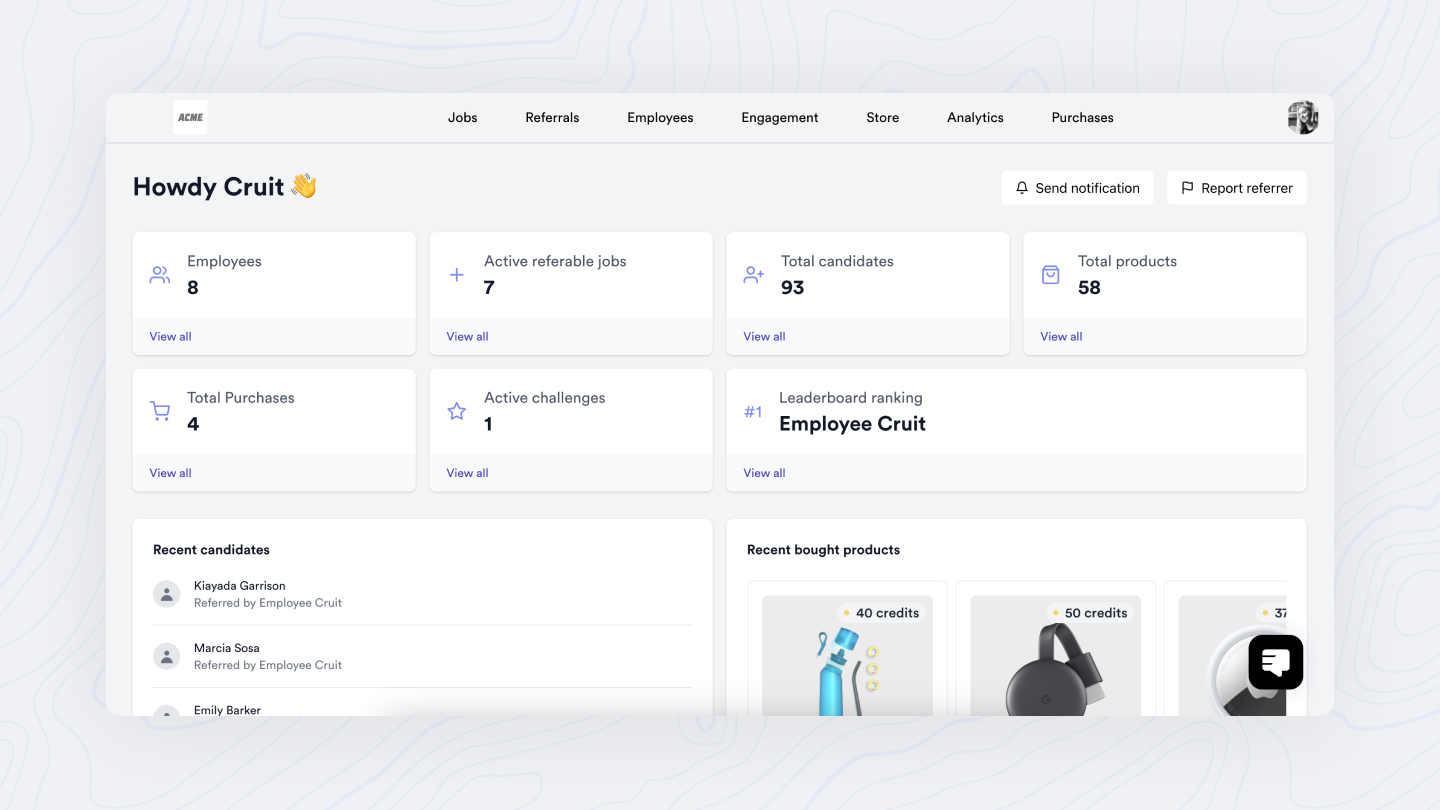Click Kiayada Garrison's avatar icon
Viewport: 1440px width, 810px height.
[x=166, y=594]
